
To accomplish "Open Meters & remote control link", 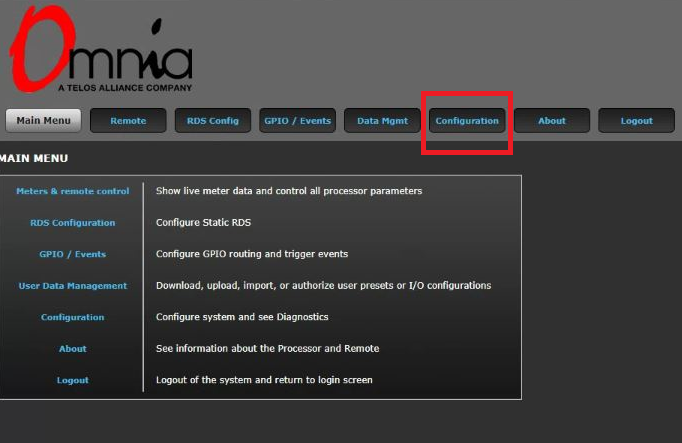I will click(73, 191).
